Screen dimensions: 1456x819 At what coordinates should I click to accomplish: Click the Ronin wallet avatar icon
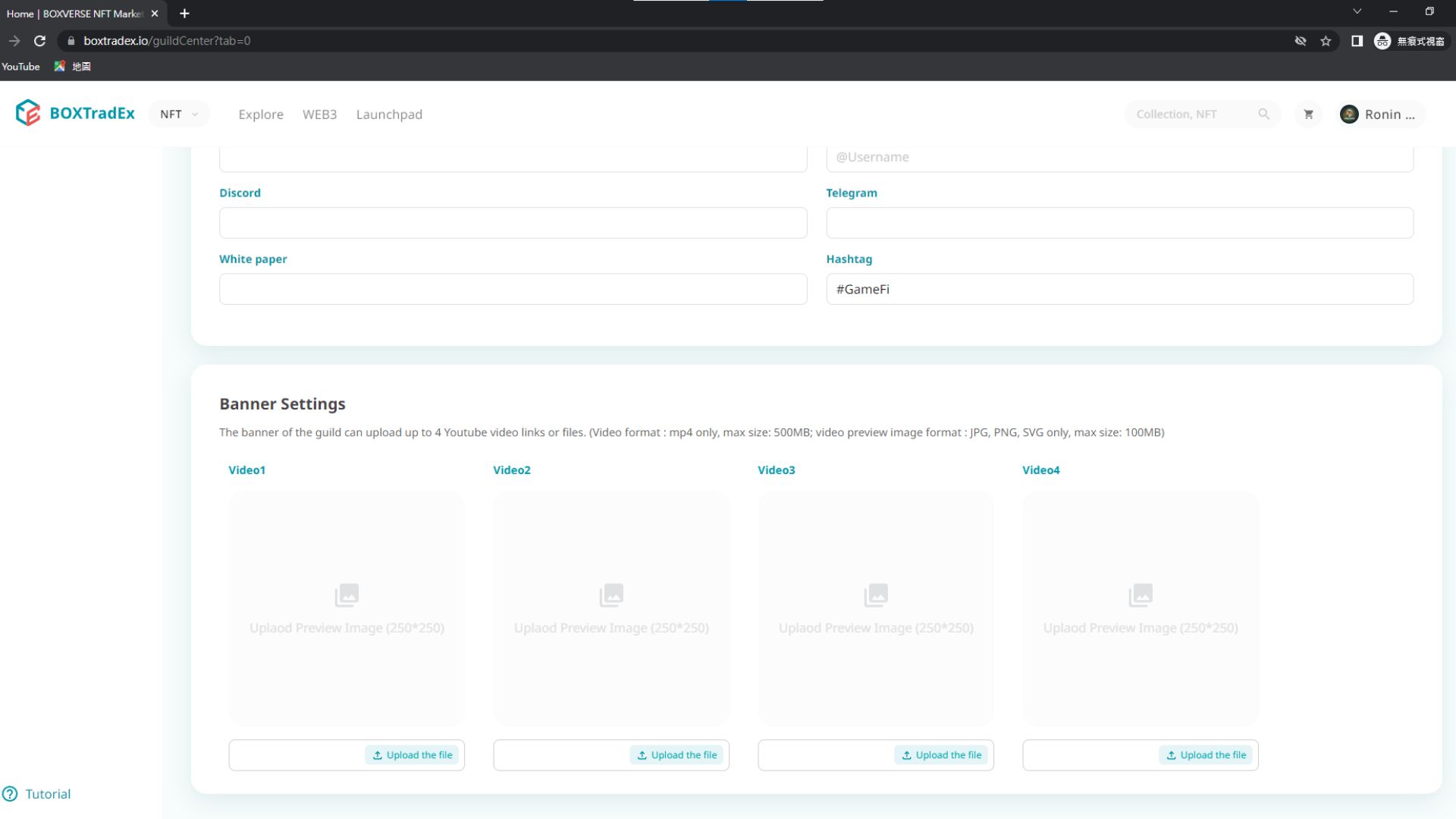[x=1348, y=115]
